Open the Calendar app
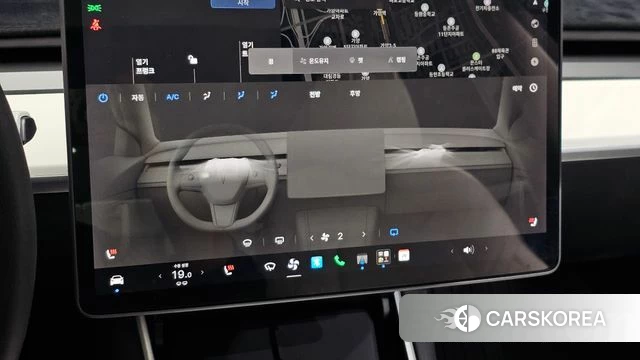This screenshot has width=640, height=360. tap(403, 256)
